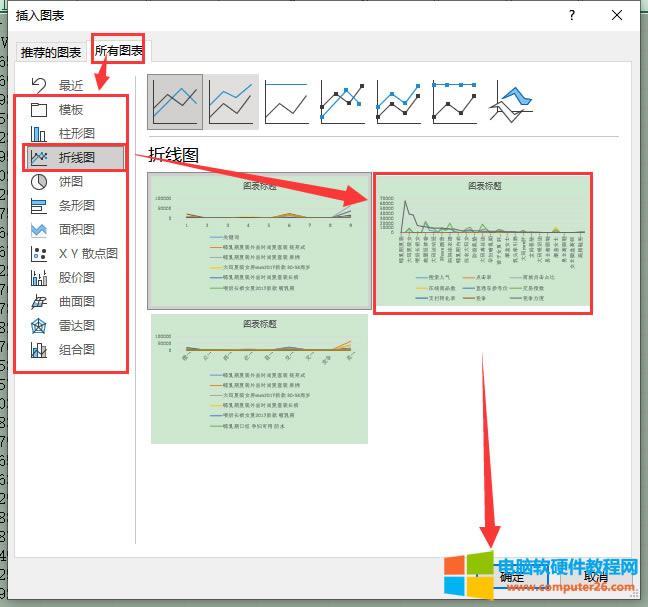Choose the stacked line subtype icon

coord(232,101)
